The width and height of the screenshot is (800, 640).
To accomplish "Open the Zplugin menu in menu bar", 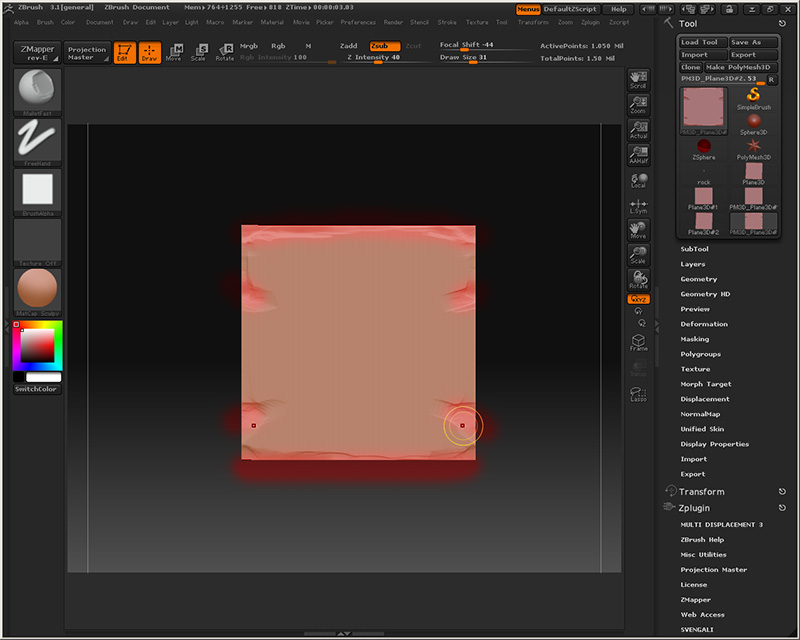I will pos(590,22).
